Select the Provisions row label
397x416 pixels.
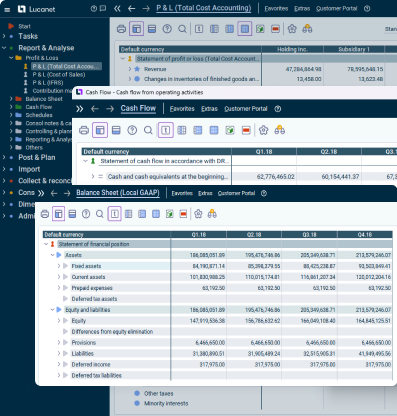(x=84, y=343)
